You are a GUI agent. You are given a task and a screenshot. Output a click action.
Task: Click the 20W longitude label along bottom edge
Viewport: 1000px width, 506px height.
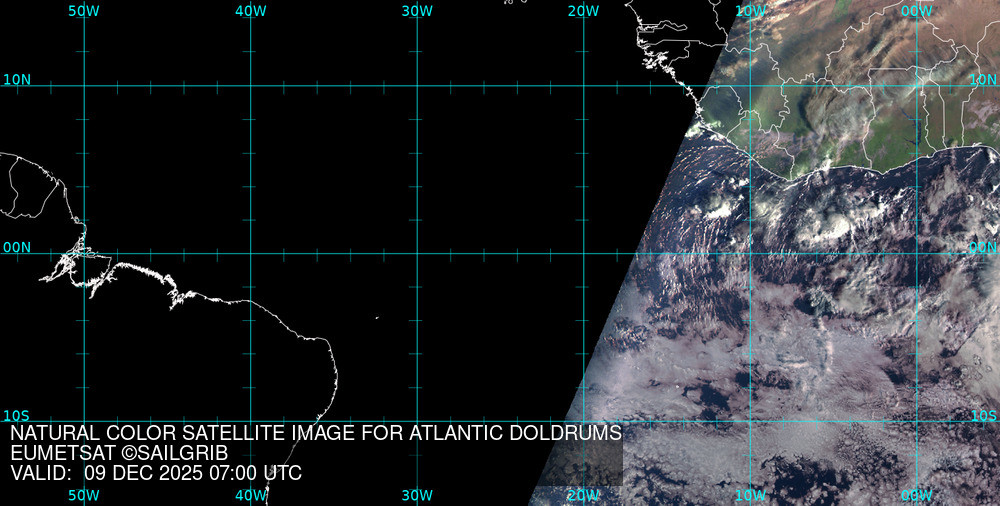[583, 495]
